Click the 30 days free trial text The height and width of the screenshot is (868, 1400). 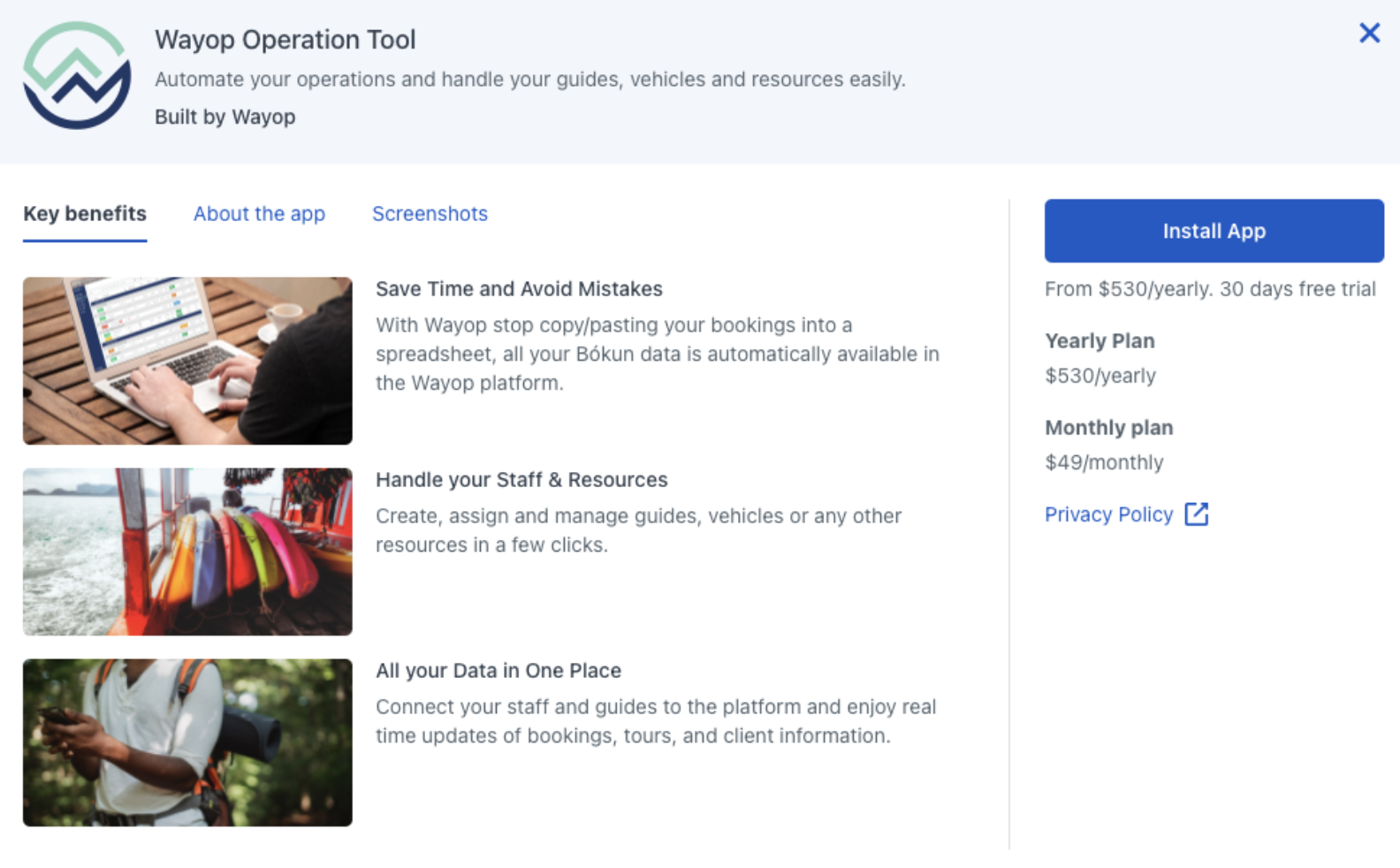(1297, 289)
